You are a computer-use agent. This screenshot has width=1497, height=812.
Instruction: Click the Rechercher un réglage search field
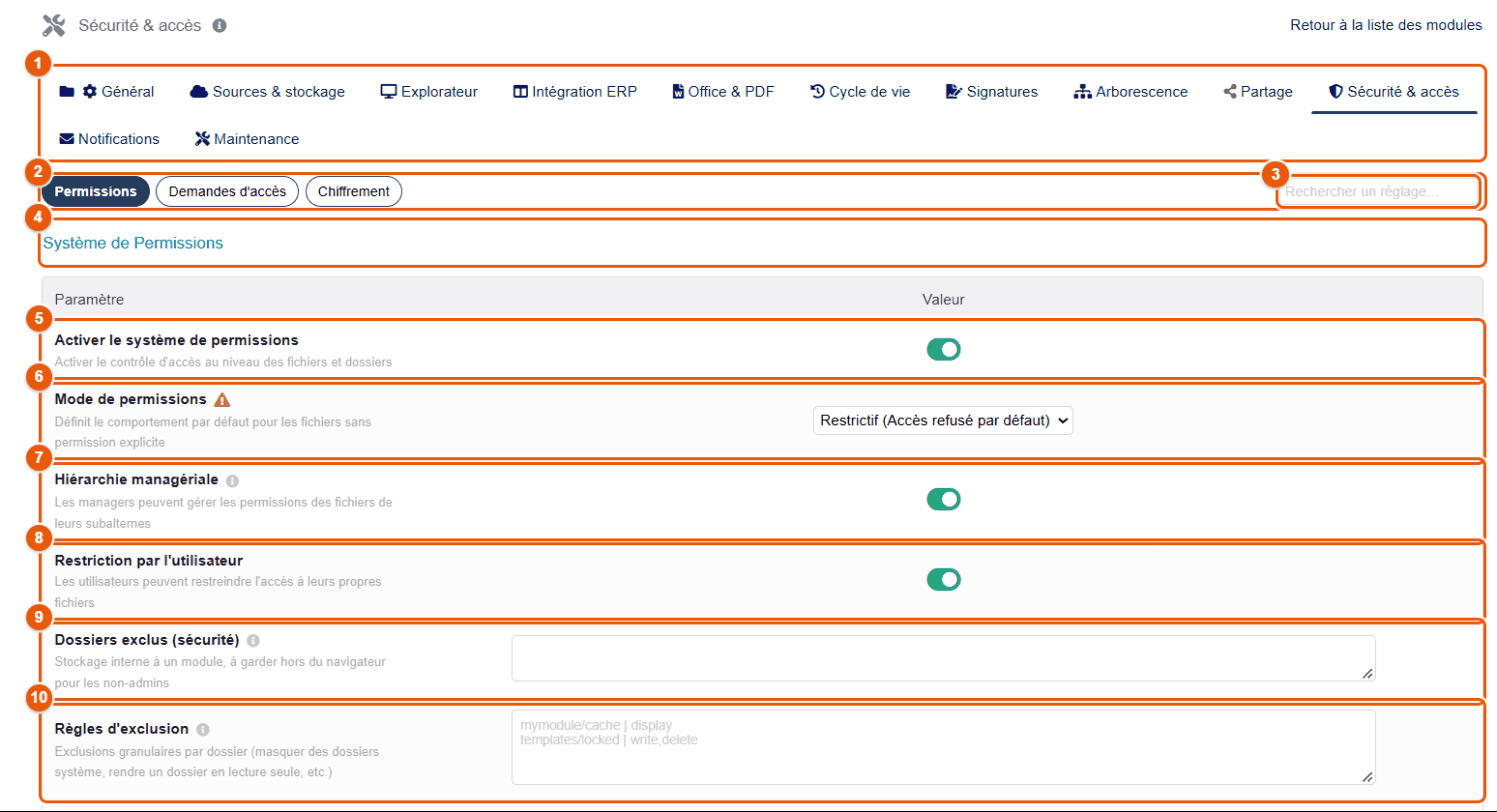(x=1378, y=191)
